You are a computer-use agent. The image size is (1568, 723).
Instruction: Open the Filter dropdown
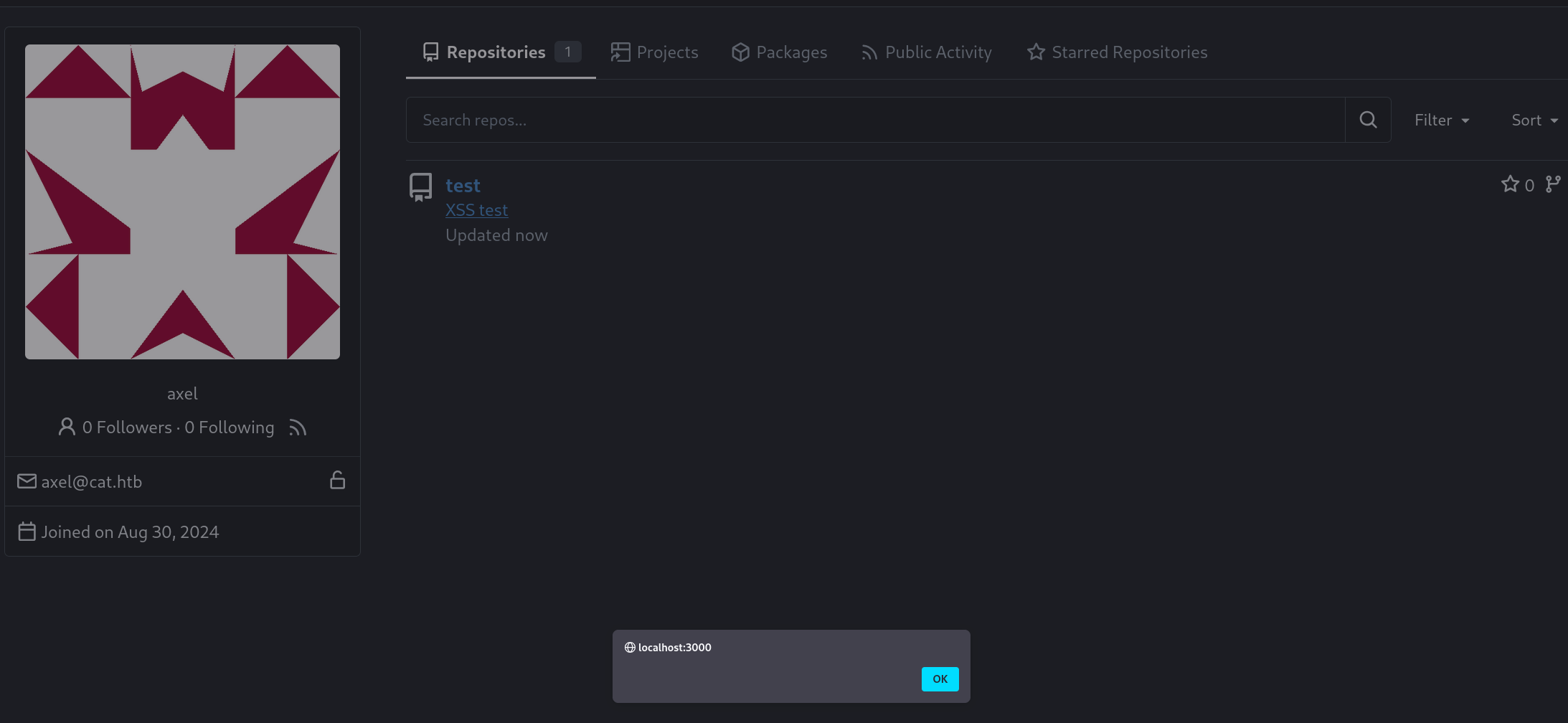(1442, 120)
